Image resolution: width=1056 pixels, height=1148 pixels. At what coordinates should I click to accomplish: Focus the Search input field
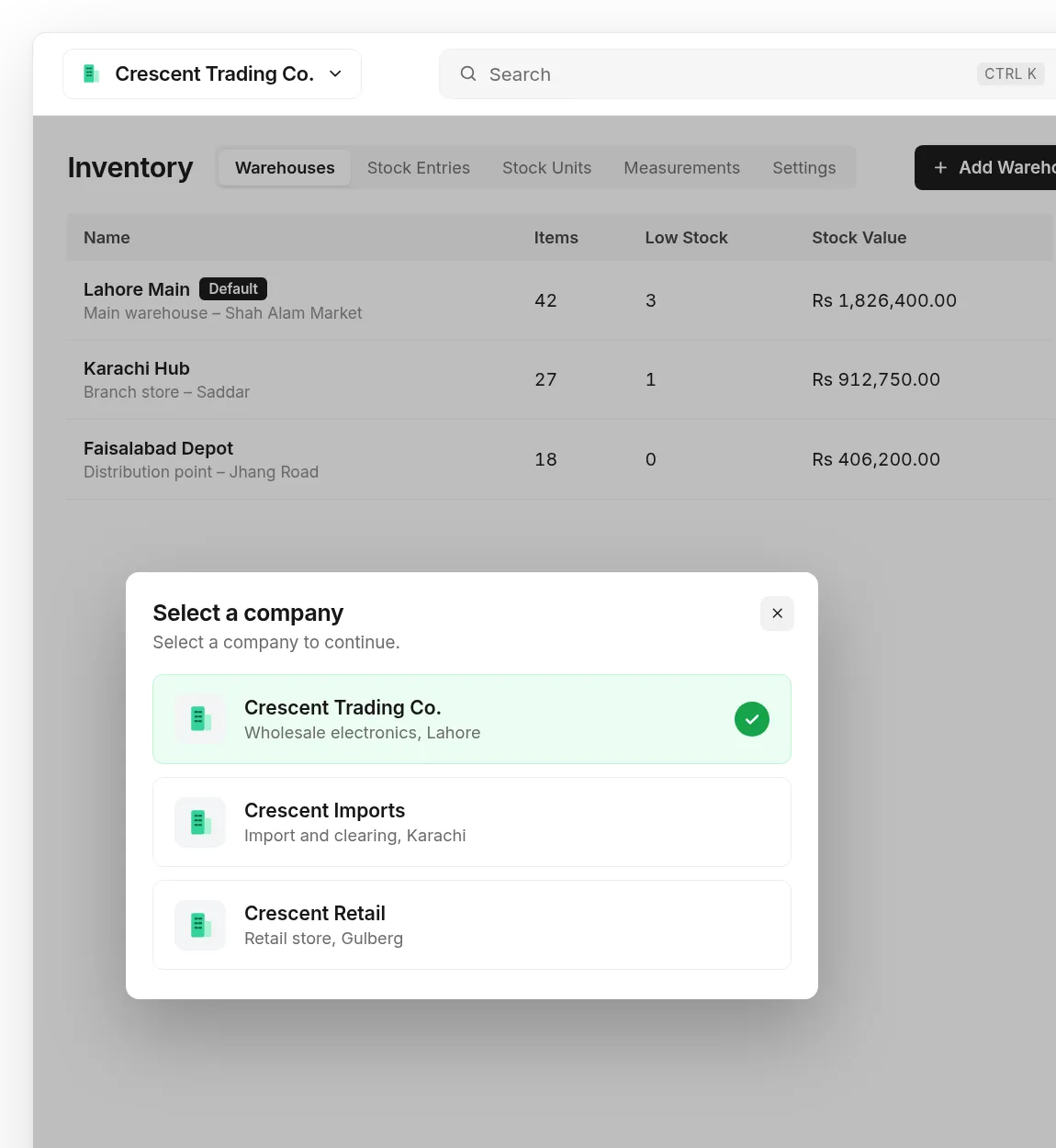tap(747, 73)
